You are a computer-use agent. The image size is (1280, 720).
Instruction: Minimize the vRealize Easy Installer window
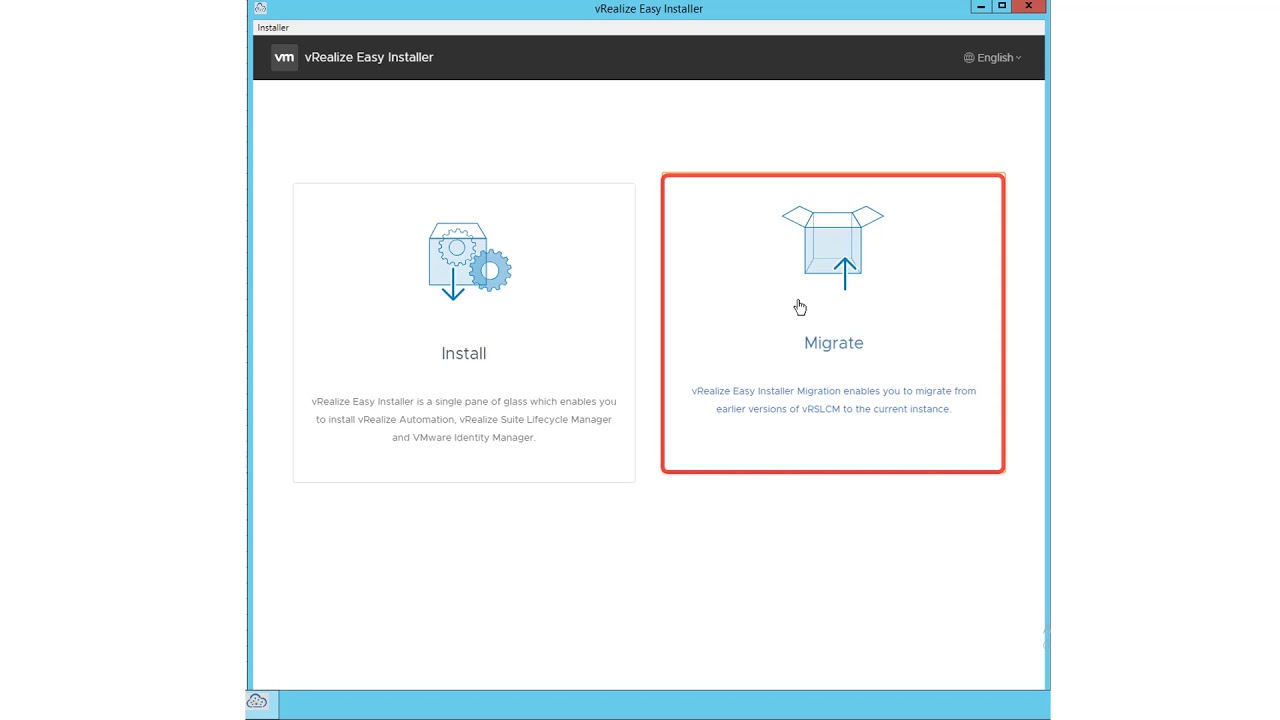tap(980, 7)
